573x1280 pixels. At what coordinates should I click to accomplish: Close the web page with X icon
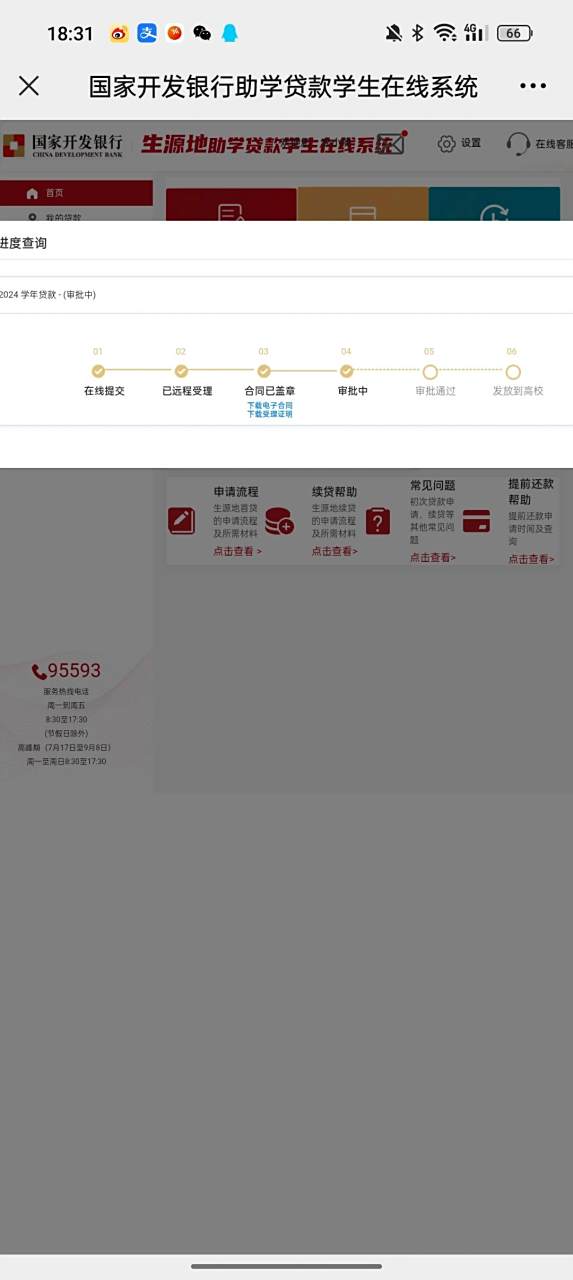[29, 86]
